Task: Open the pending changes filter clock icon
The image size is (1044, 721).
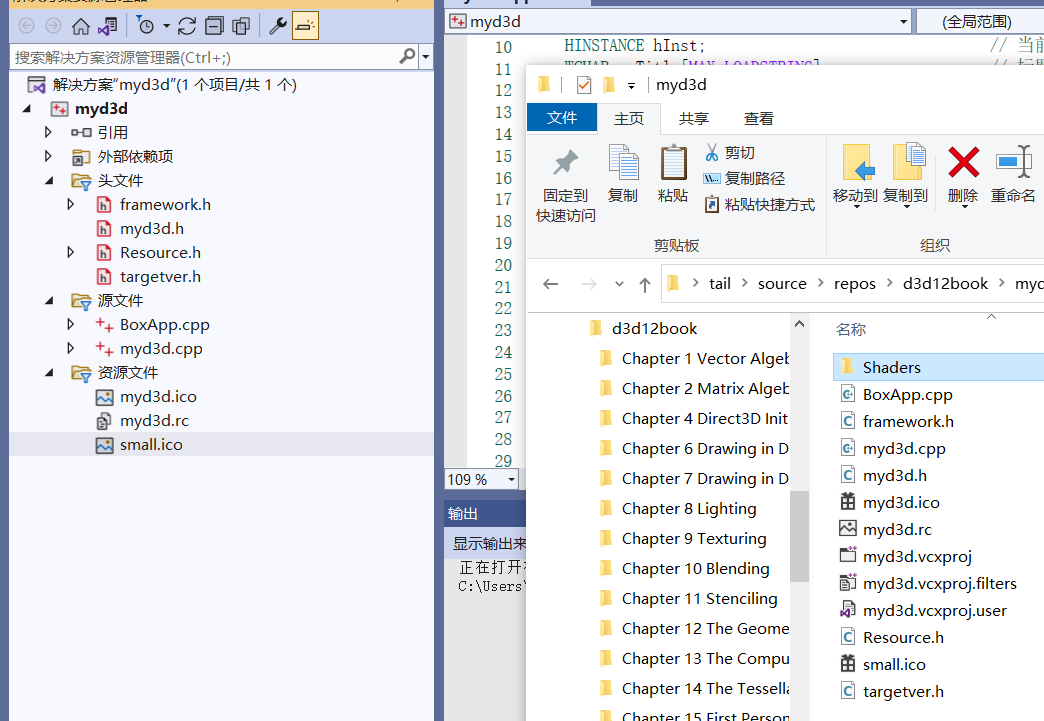Action: pos(146,26)
